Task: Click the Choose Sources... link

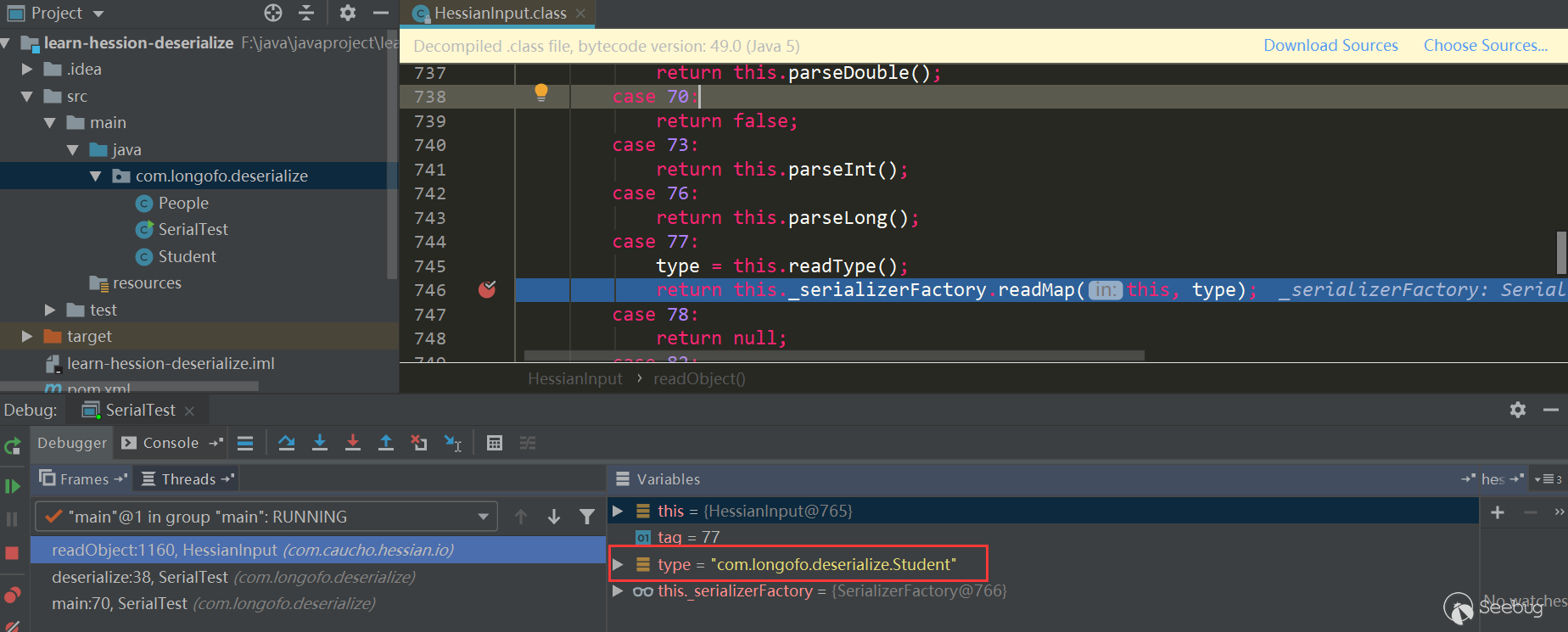Action: [1486, 46]
